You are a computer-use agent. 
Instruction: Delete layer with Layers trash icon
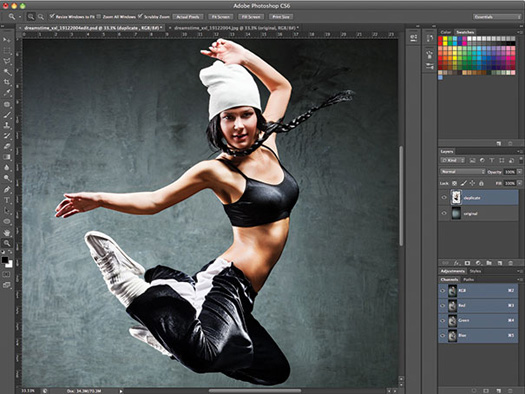click(511, 263)
